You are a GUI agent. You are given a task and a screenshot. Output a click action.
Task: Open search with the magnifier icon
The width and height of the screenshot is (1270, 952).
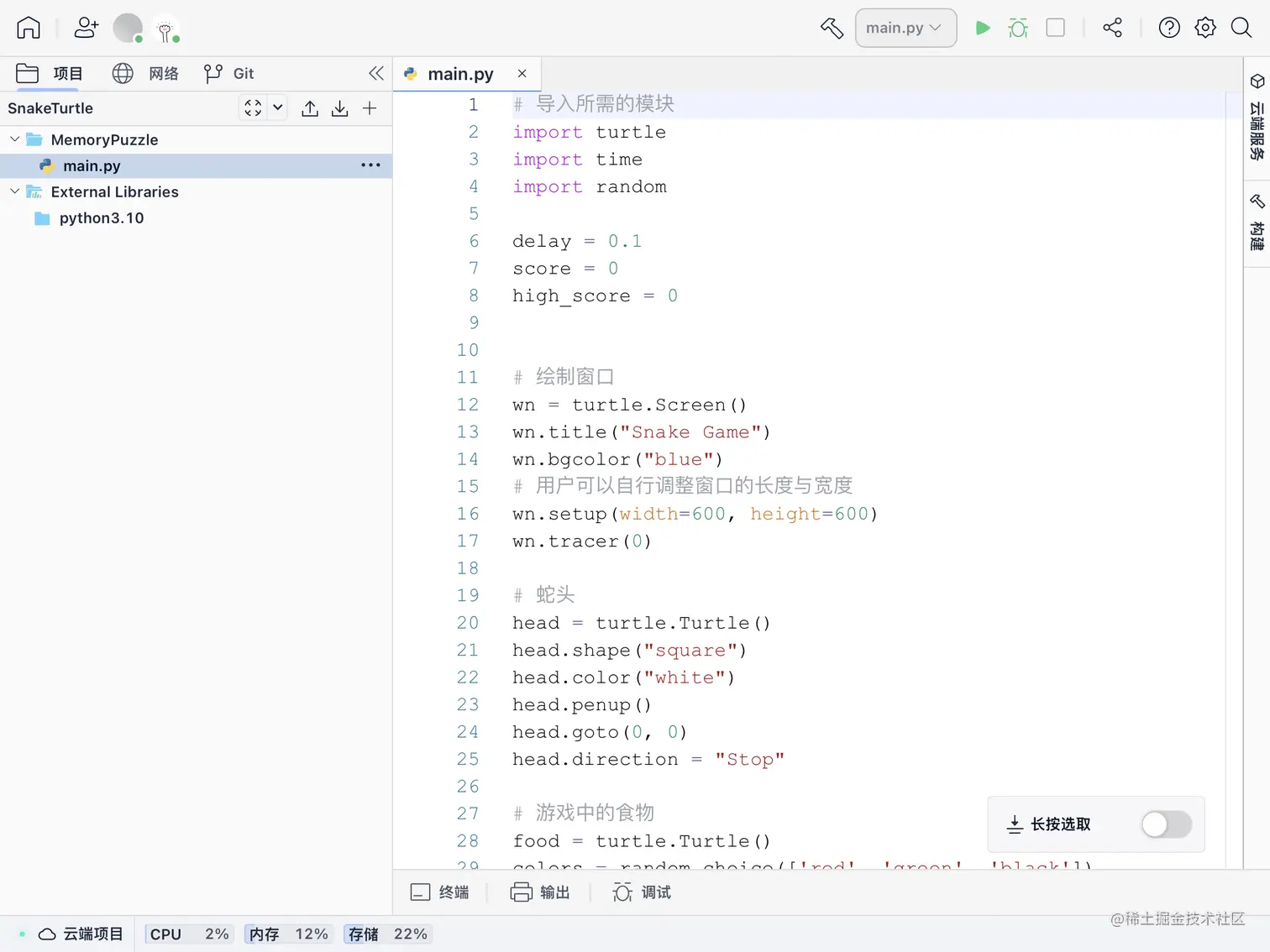click(1241, 28)
